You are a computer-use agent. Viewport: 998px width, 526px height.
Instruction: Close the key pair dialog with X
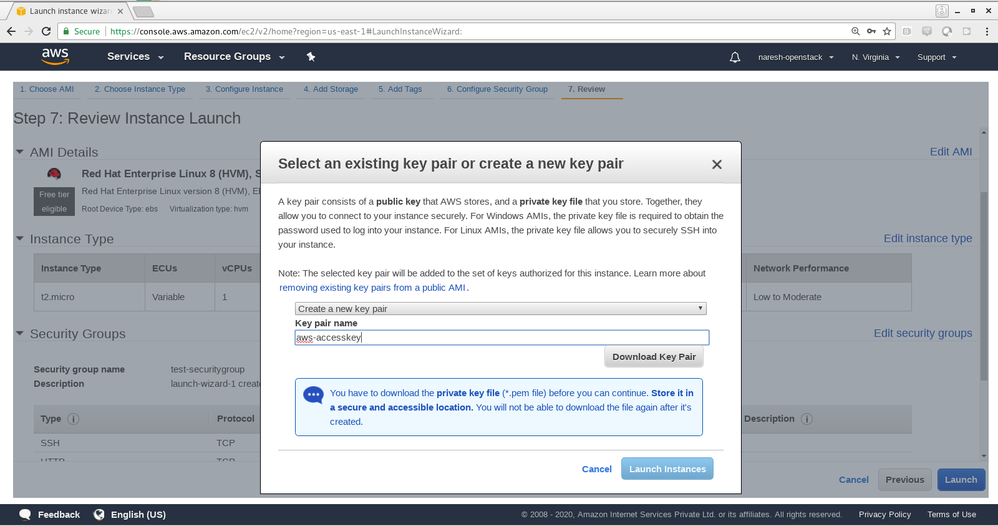pos(716,165)
